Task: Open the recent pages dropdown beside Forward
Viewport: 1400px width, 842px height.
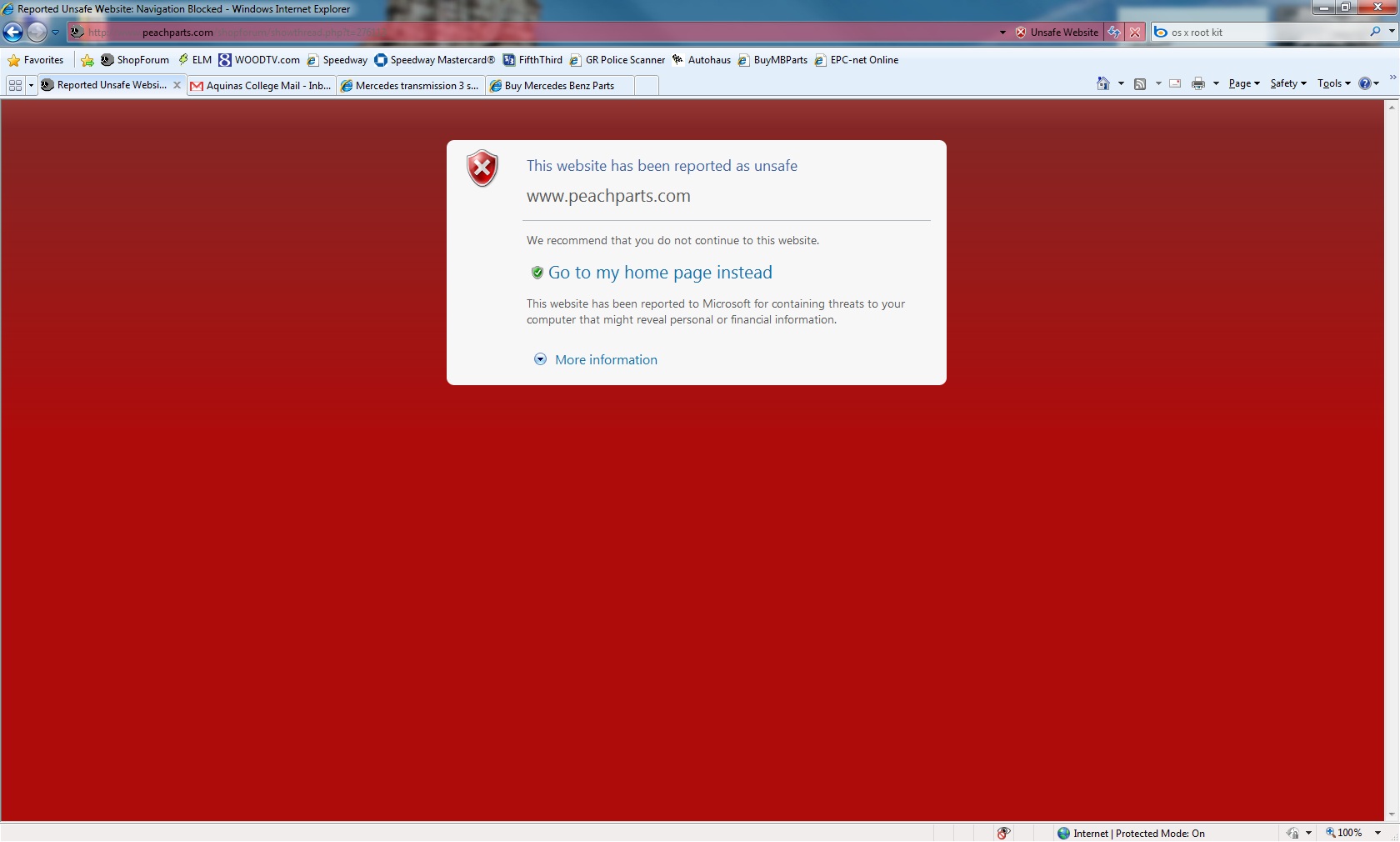Action: pyautogui.click(x=56, y=33)
